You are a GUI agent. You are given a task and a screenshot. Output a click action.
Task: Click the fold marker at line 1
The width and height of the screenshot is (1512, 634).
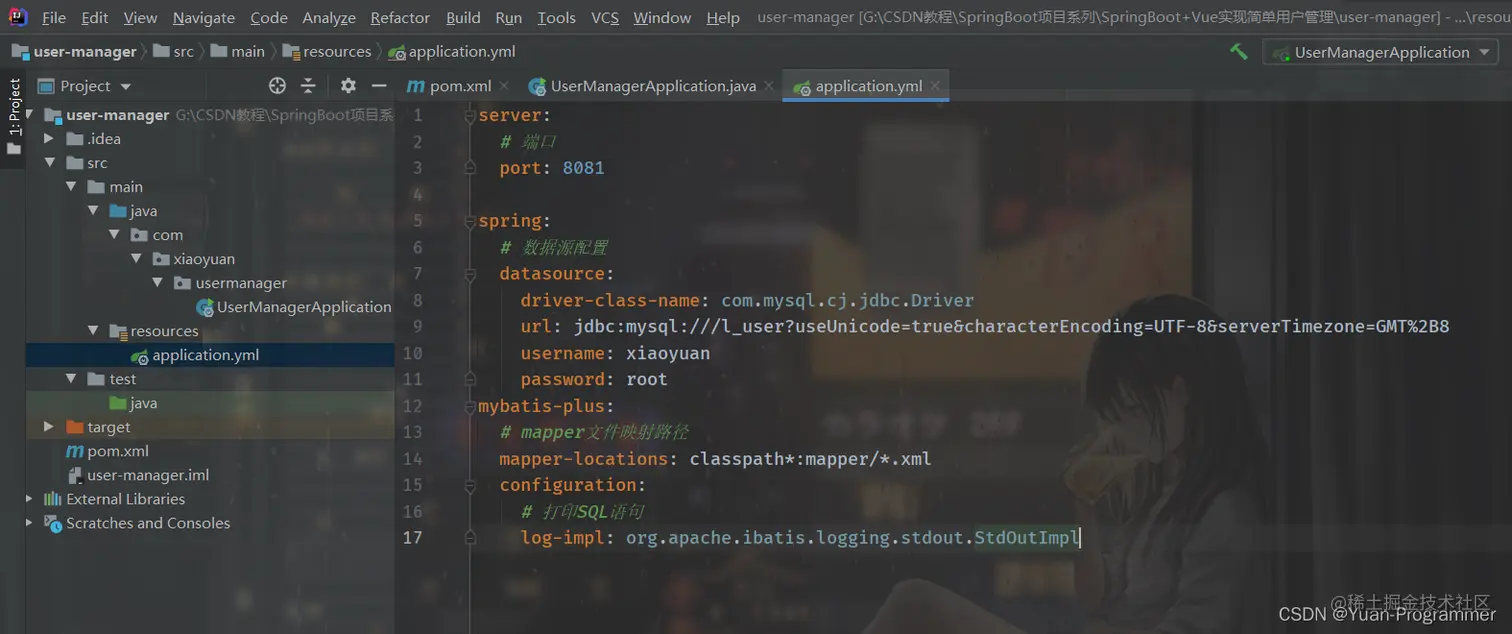tap(470, 115)
